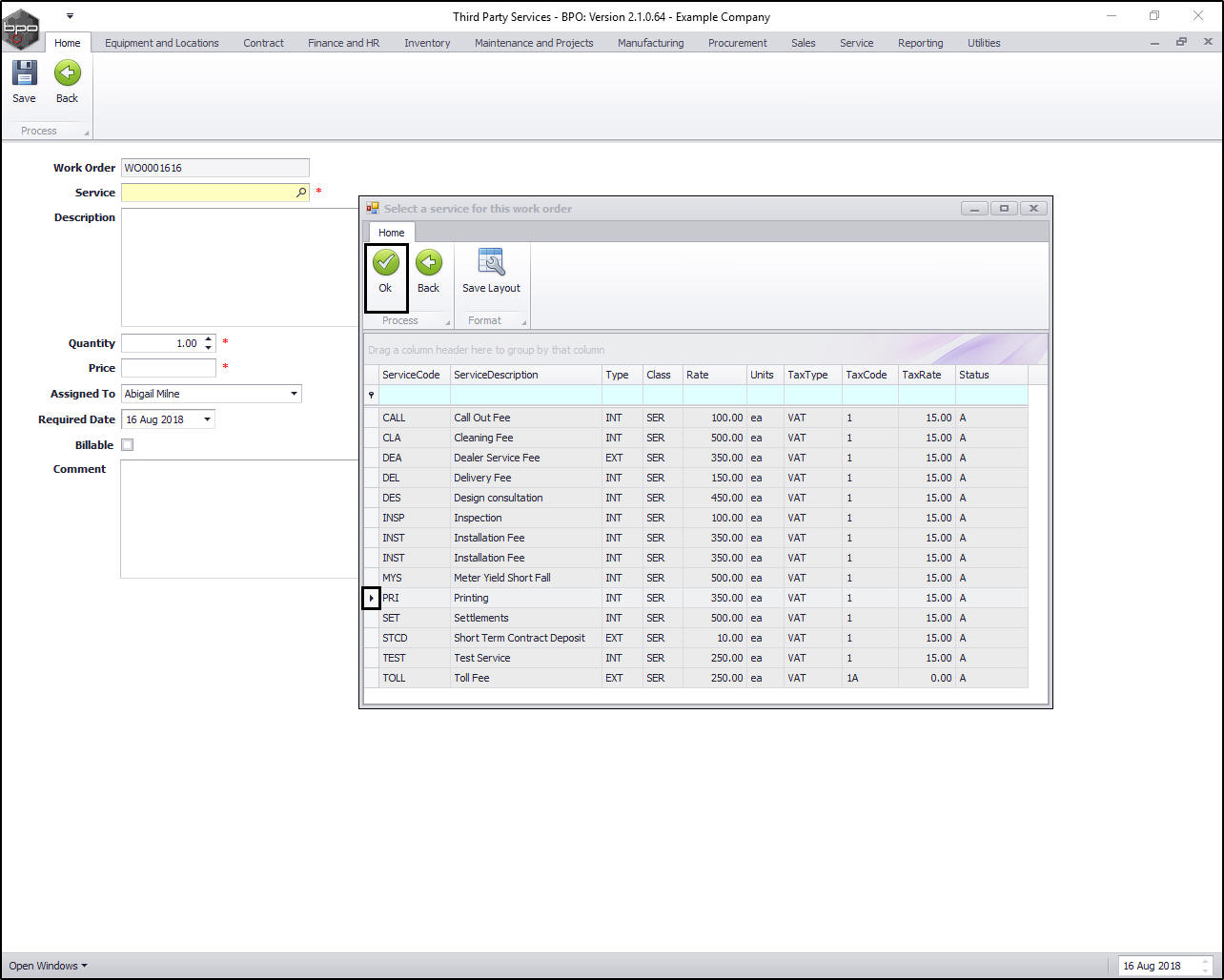Select the Design consultation row

point(696,498)
